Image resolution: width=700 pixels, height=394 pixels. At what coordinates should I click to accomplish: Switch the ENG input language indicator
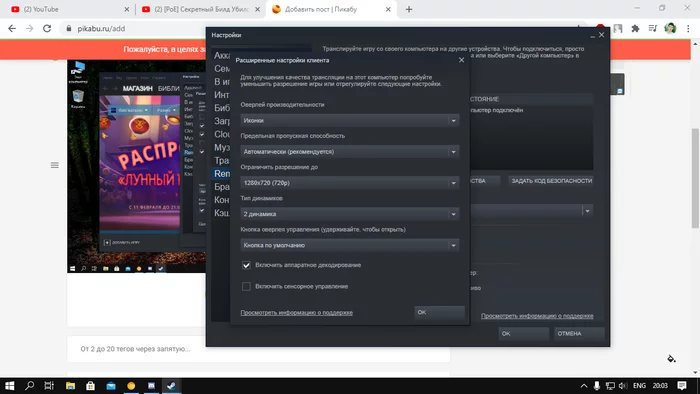[x=639, y=386]
